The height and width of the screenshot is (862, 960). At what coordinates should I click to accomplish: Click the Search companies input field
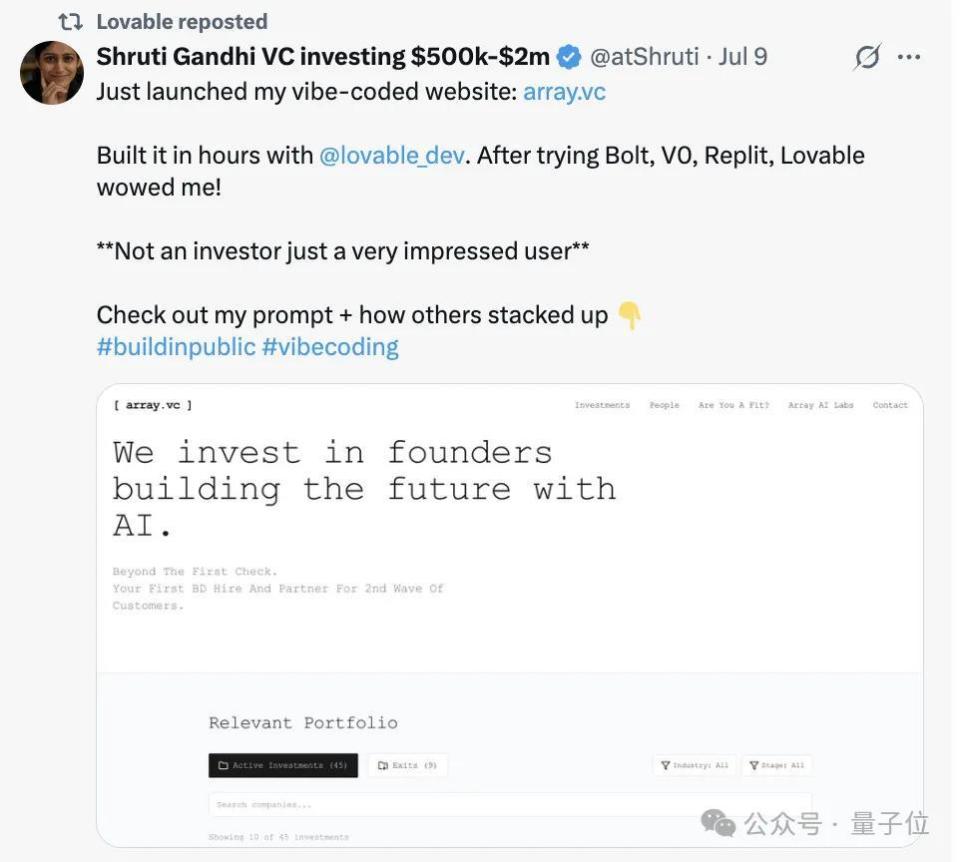[510, 804]
